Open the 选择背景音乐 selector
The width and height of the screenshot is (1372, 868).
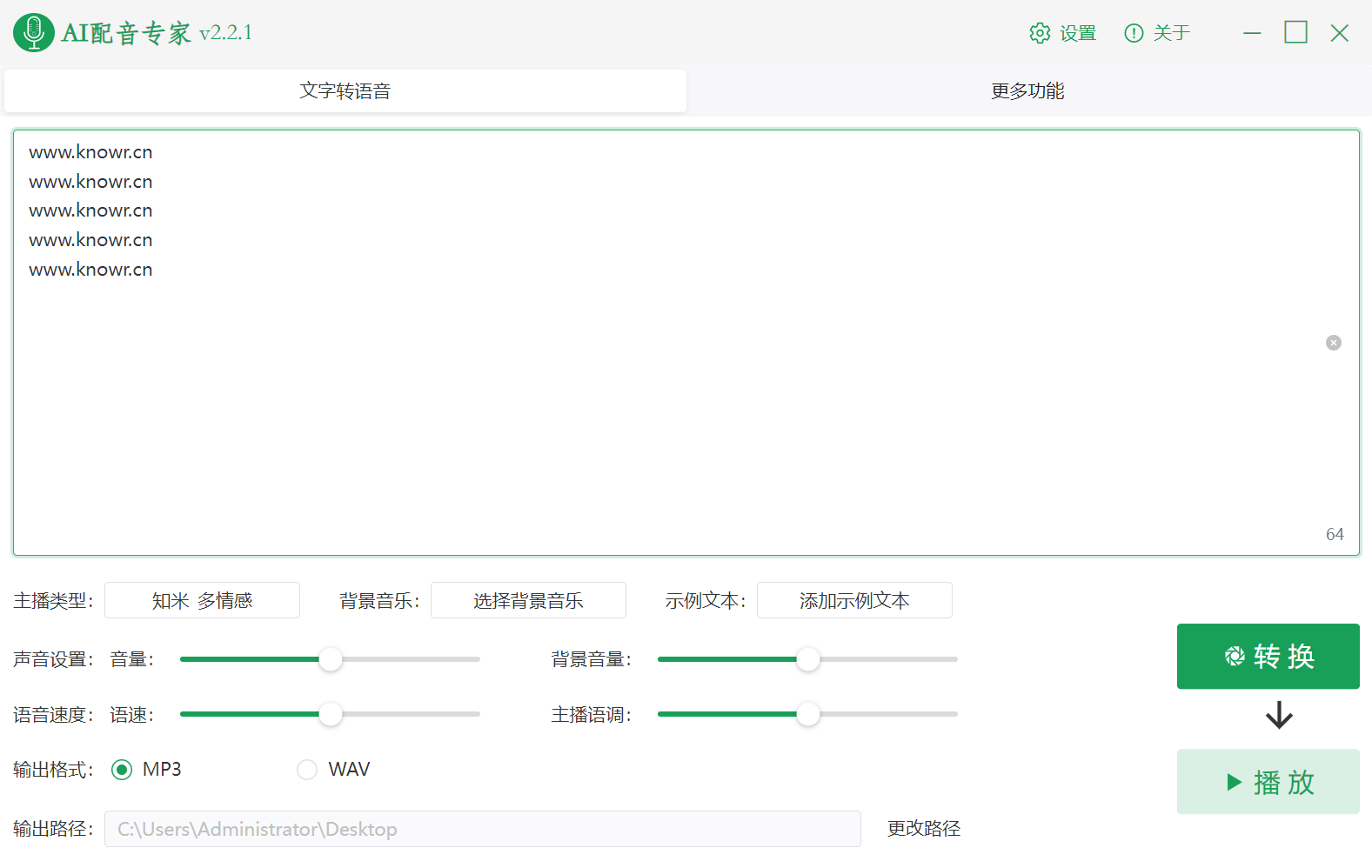click(528, 600)
